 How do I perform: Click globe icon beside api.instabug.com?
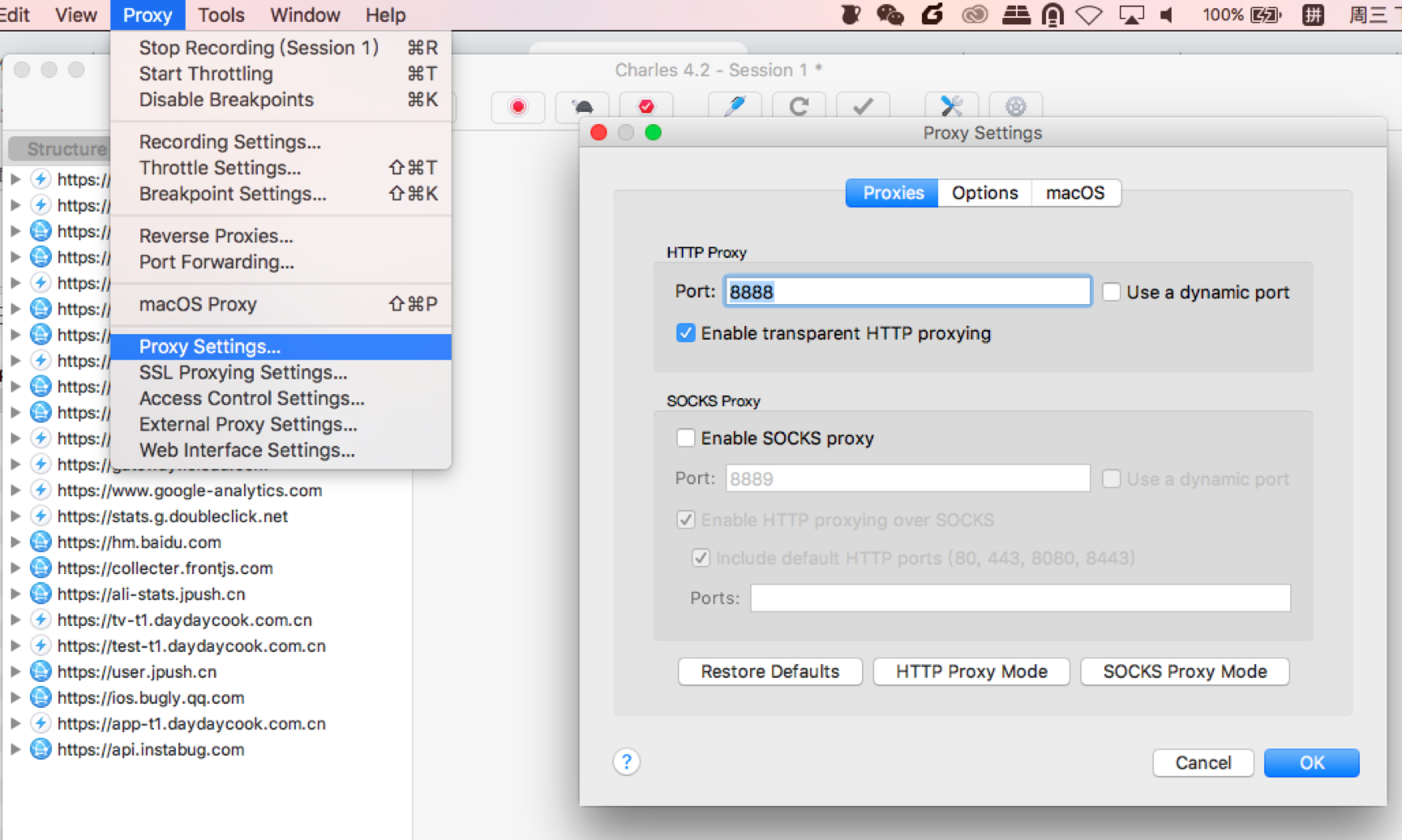point(41,749)
